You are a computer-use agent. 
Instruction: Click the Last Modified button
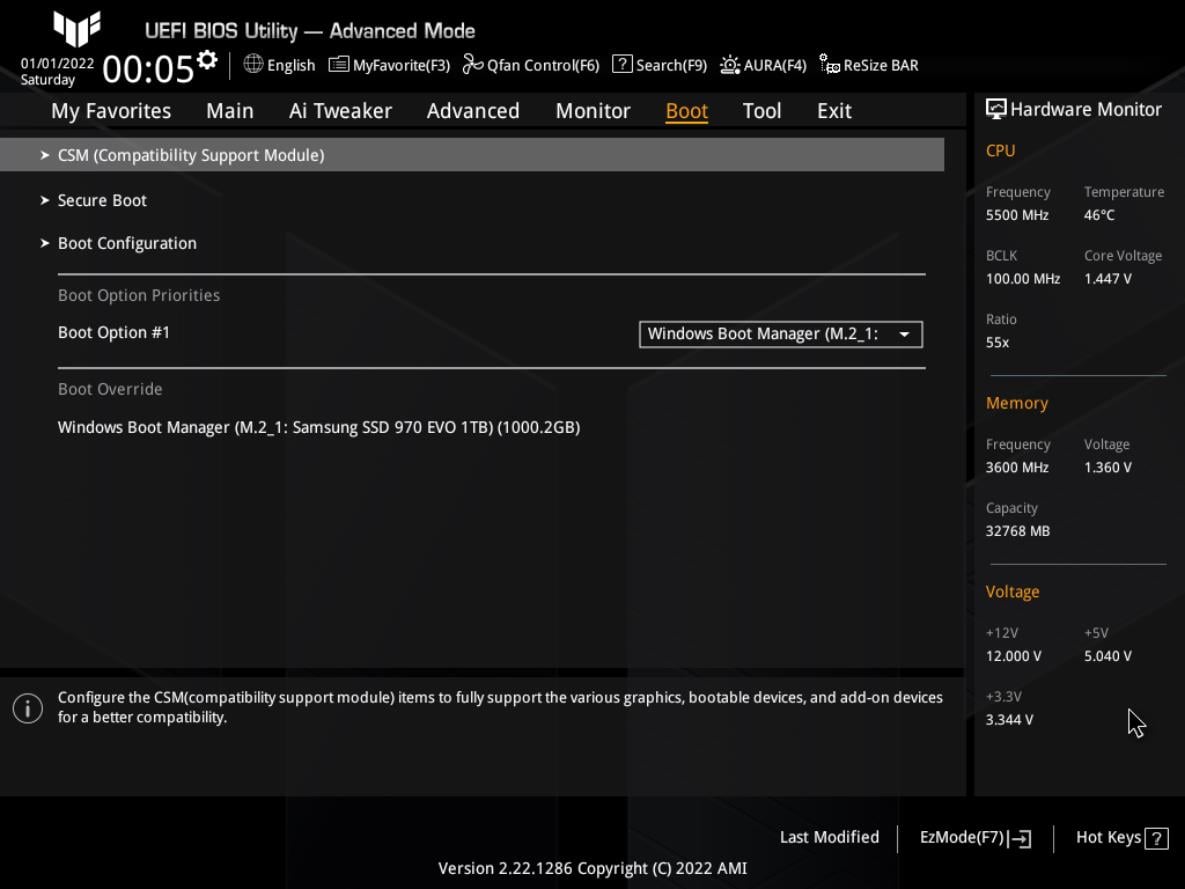click(x=829, y=838)
